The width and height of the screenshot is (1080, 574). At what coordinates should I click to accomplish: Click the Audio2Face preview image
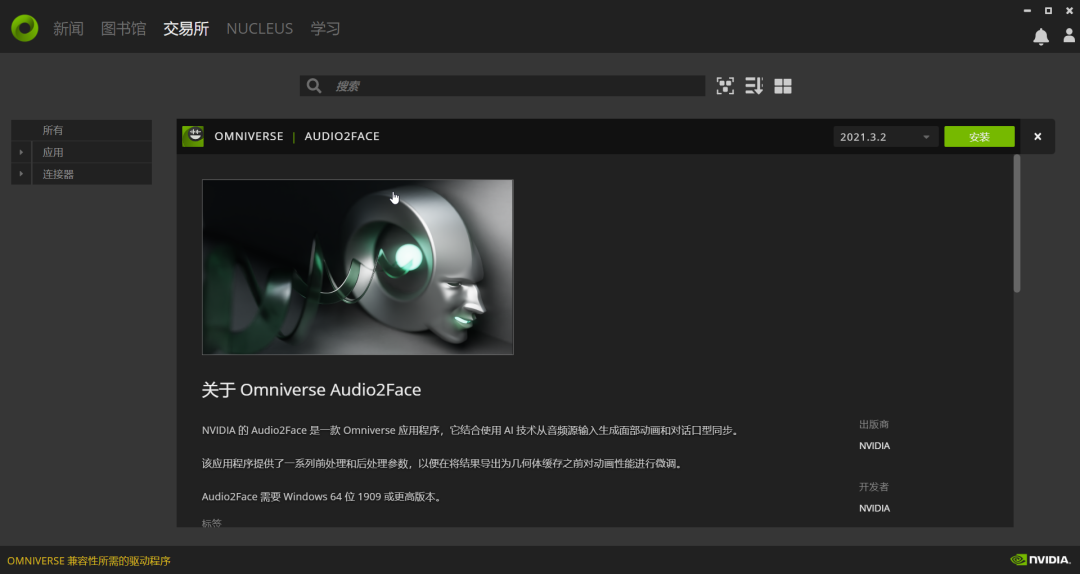coord(357,267)
